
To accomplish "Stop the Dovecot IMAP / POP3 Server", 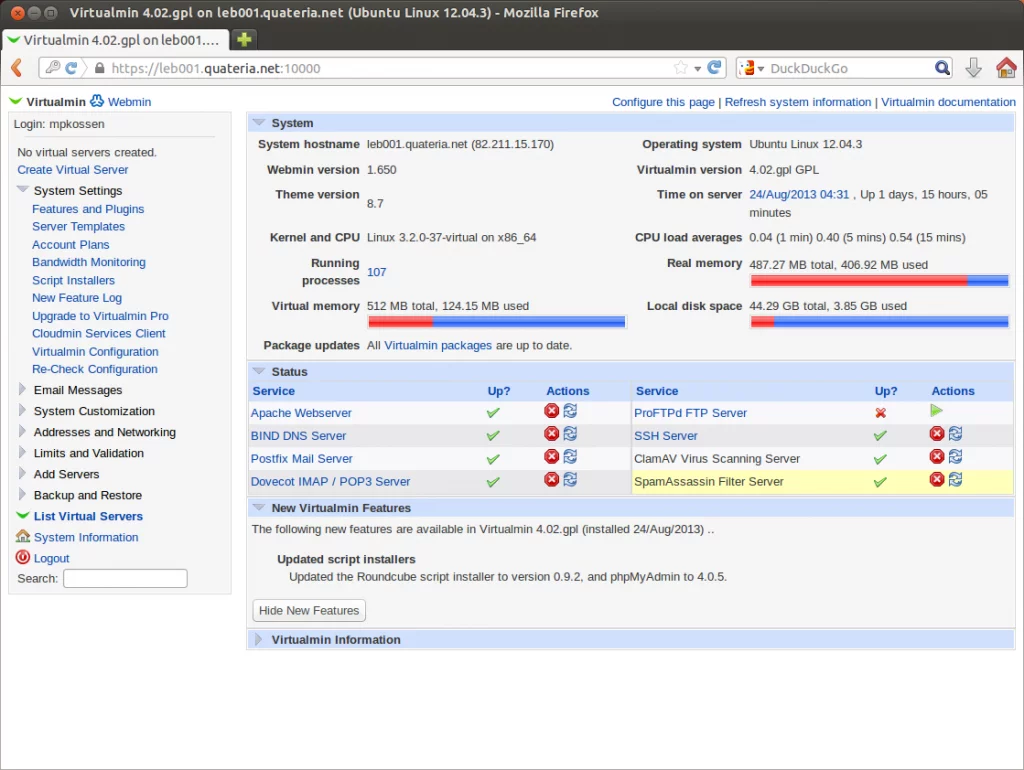I will (x=552, y=479).
